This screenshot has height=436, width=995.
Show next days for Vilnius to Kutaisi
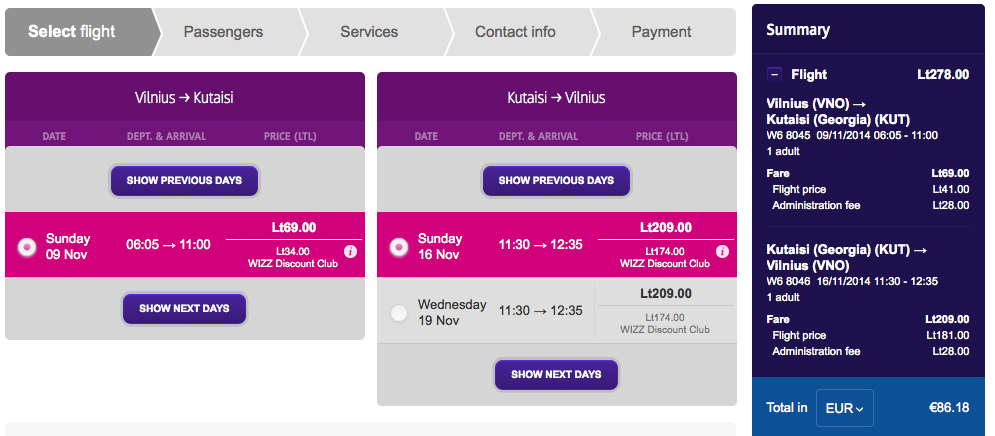(x=185, y=309)
